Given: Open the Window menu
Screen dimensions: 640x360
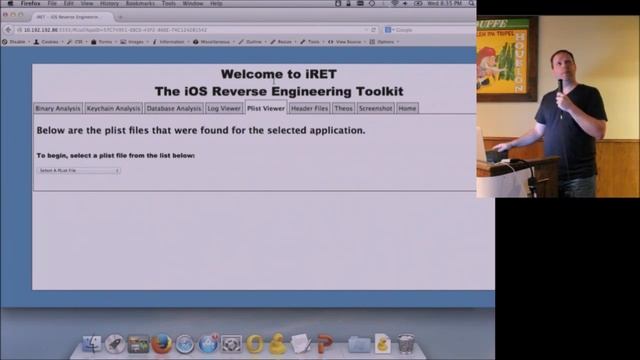Looking at the screenshot, I should (x=193, y=3).
